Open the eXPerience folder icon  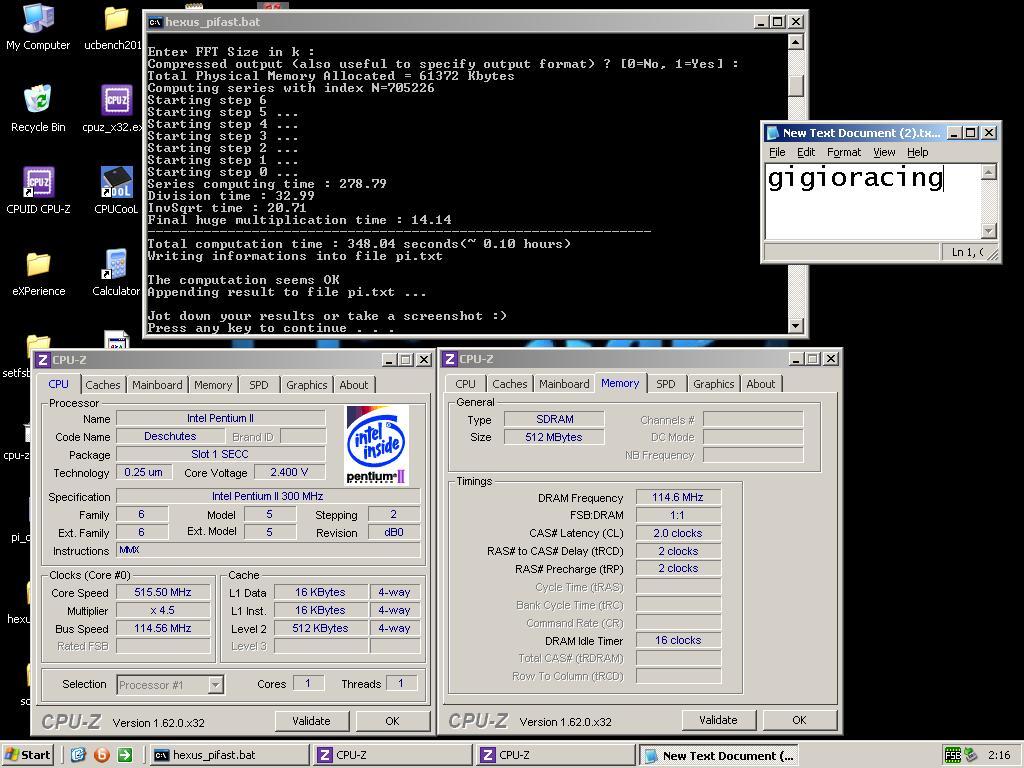click(38, 273)
